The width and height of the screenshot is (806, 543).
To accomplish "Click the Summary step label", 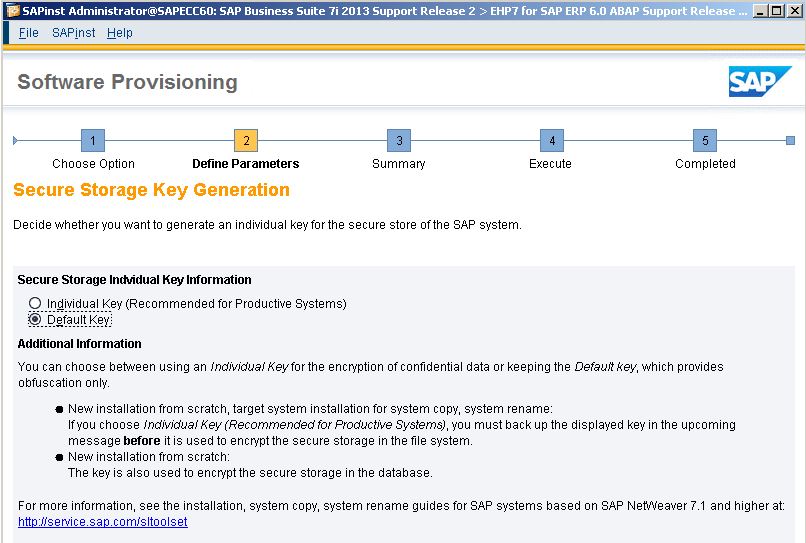I will (399, 164).
